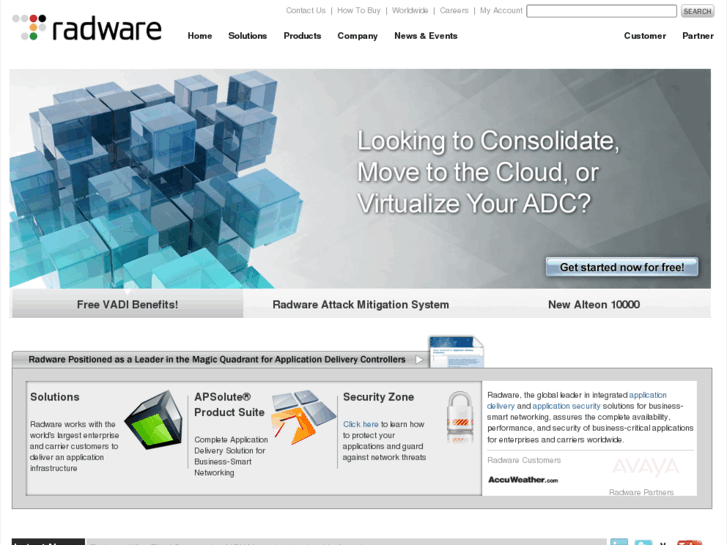The width and height of the screenshot is (727, 545).
Task: Open the Products menu
Action: tap(302, 36)
